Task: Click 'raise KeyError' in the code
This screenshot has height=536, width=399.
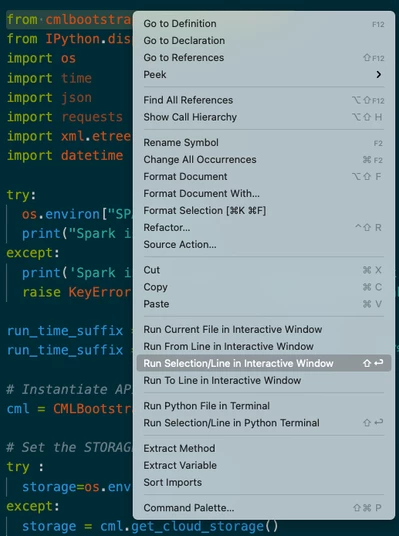Action: point(77,292)
